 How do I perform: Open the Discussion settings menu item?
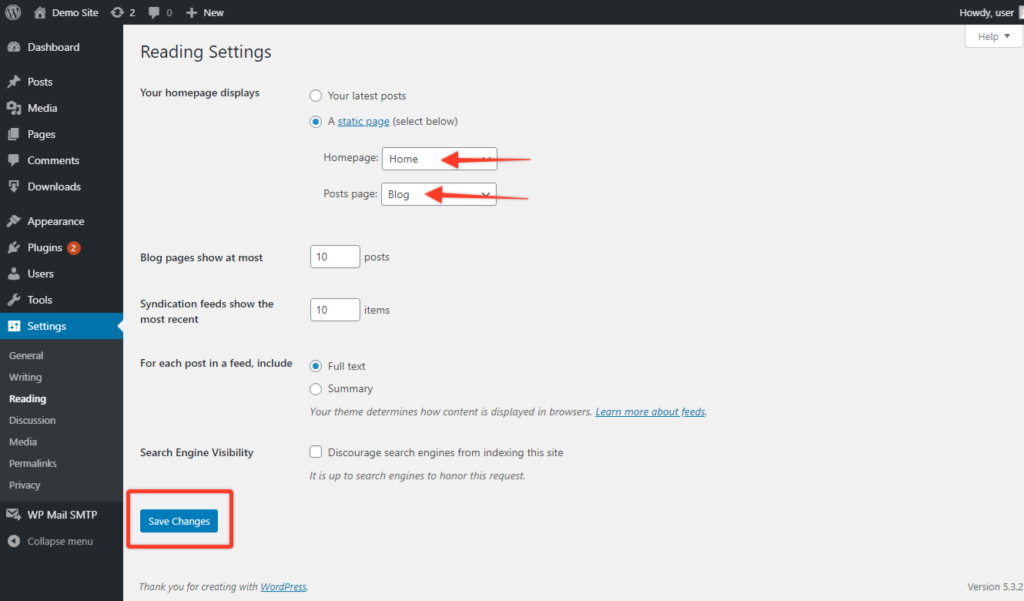coord(32,420)
